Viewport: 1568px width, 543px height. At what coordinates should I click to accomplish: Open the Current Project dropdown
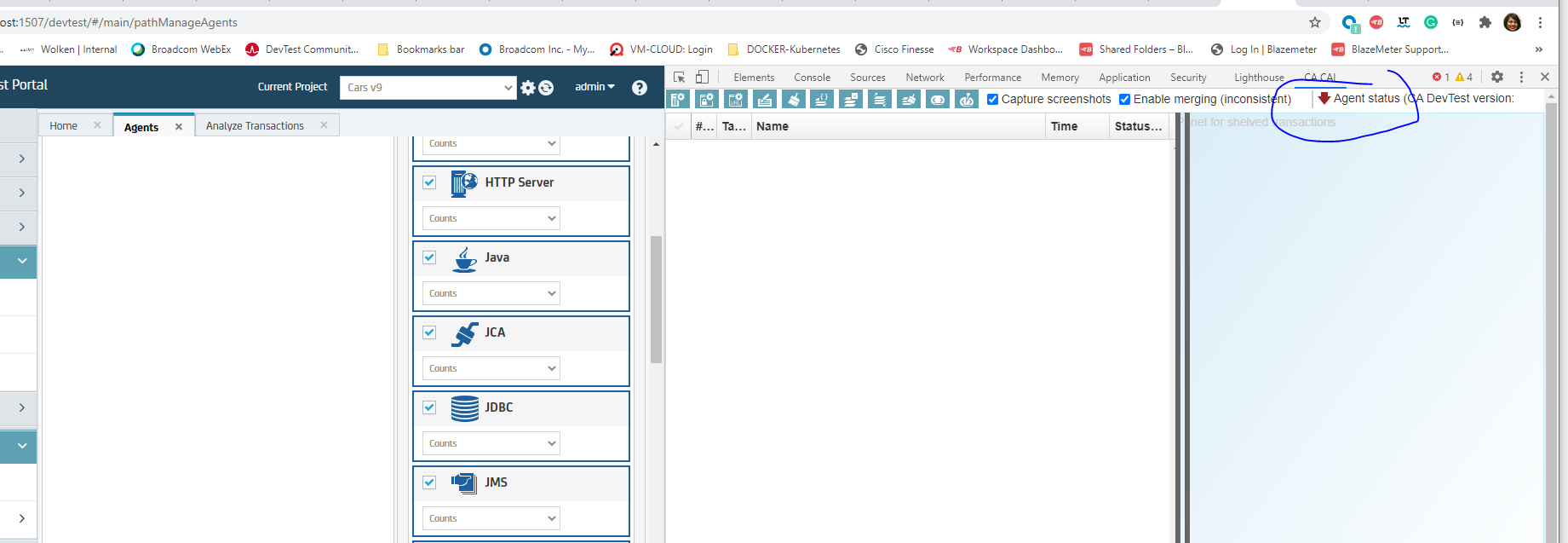tap(428, 88)
